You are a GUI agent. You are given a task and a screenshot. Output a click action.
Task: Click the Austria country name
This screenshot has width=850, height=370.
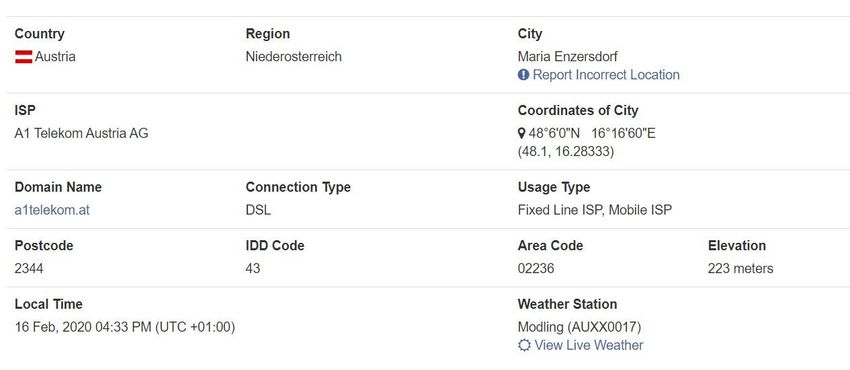55,57
